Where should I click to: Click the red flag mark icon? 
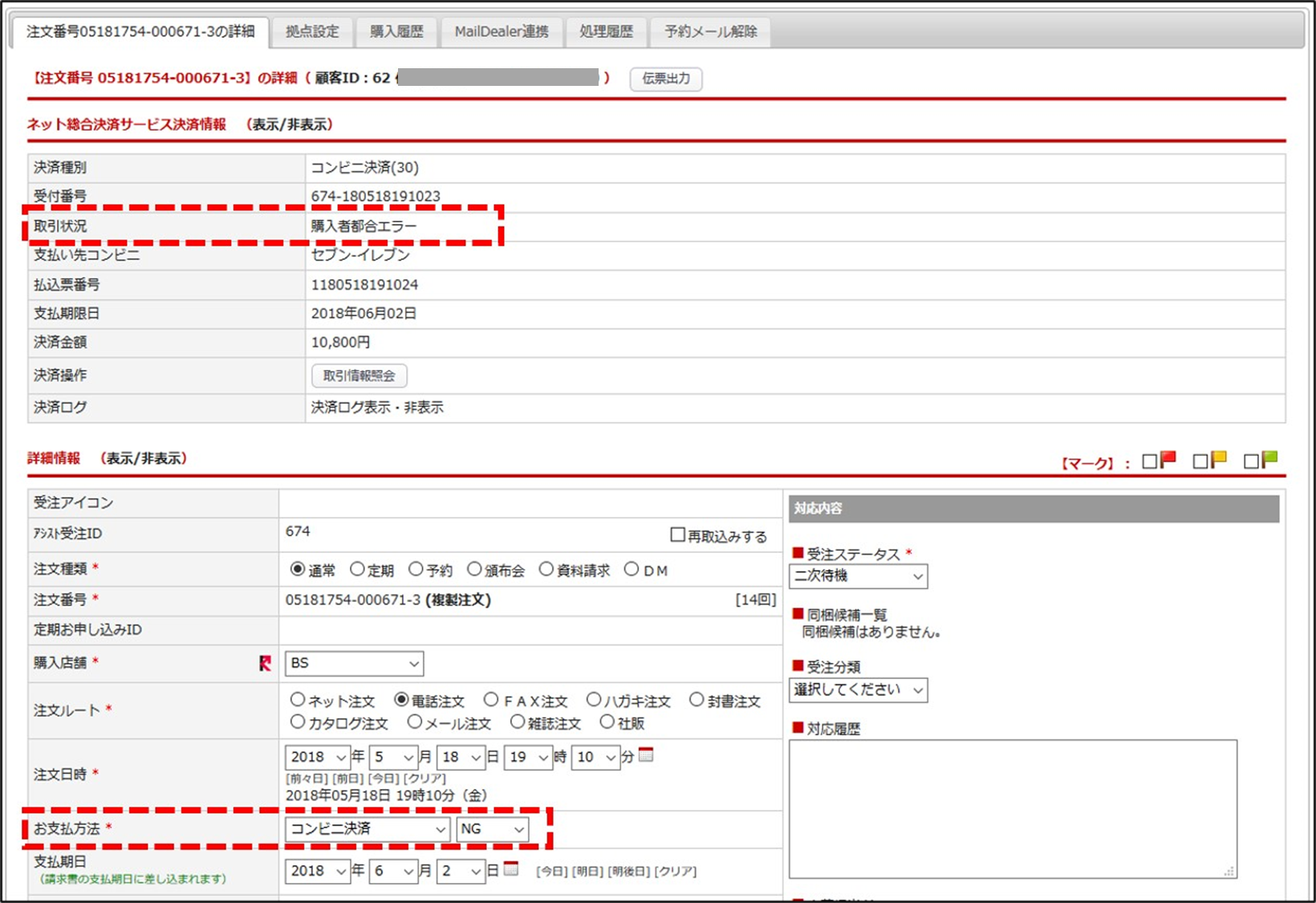(x=1168, y=460)
